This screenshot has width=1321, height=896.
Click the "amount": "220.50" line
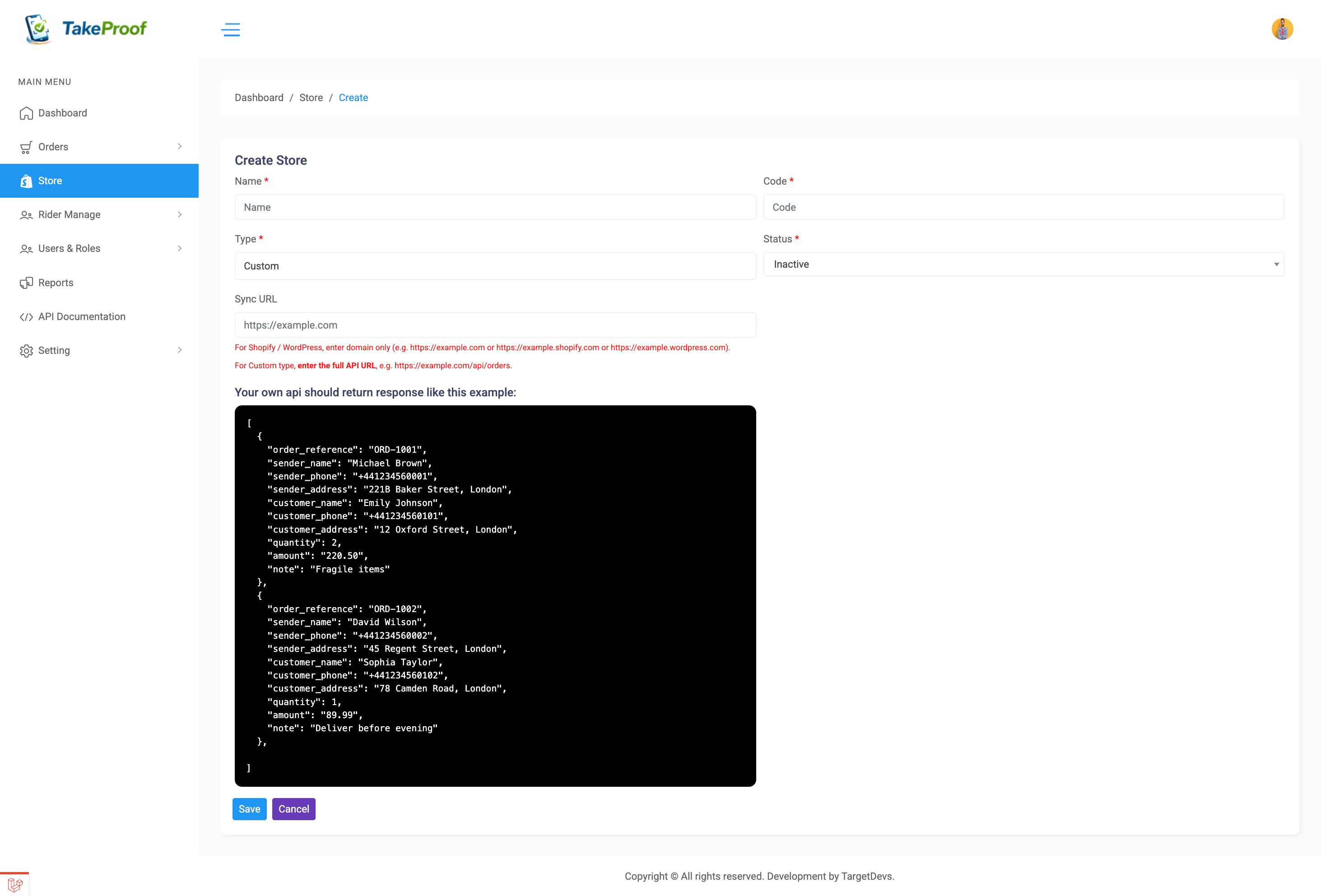[317, 556]
